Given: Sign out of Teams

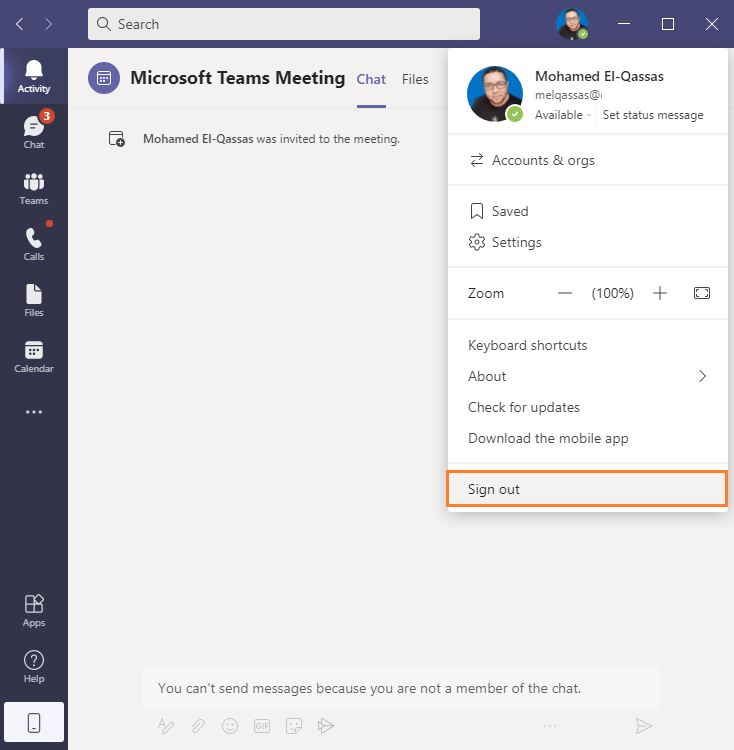Looking at the screenshot, I should pos(588,489).
